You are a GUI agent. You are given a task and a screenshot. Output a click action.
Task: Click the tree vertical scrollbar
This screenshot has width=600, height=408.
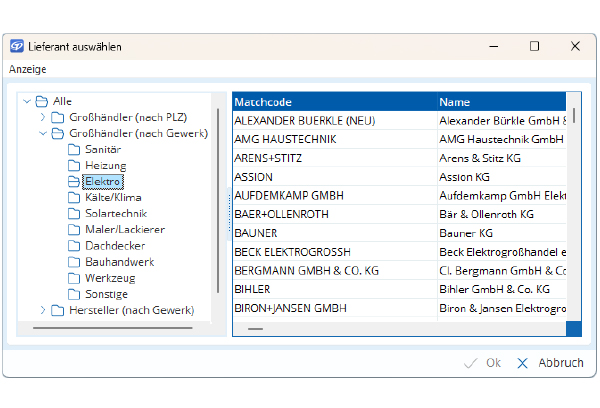(x=218, y=201)
